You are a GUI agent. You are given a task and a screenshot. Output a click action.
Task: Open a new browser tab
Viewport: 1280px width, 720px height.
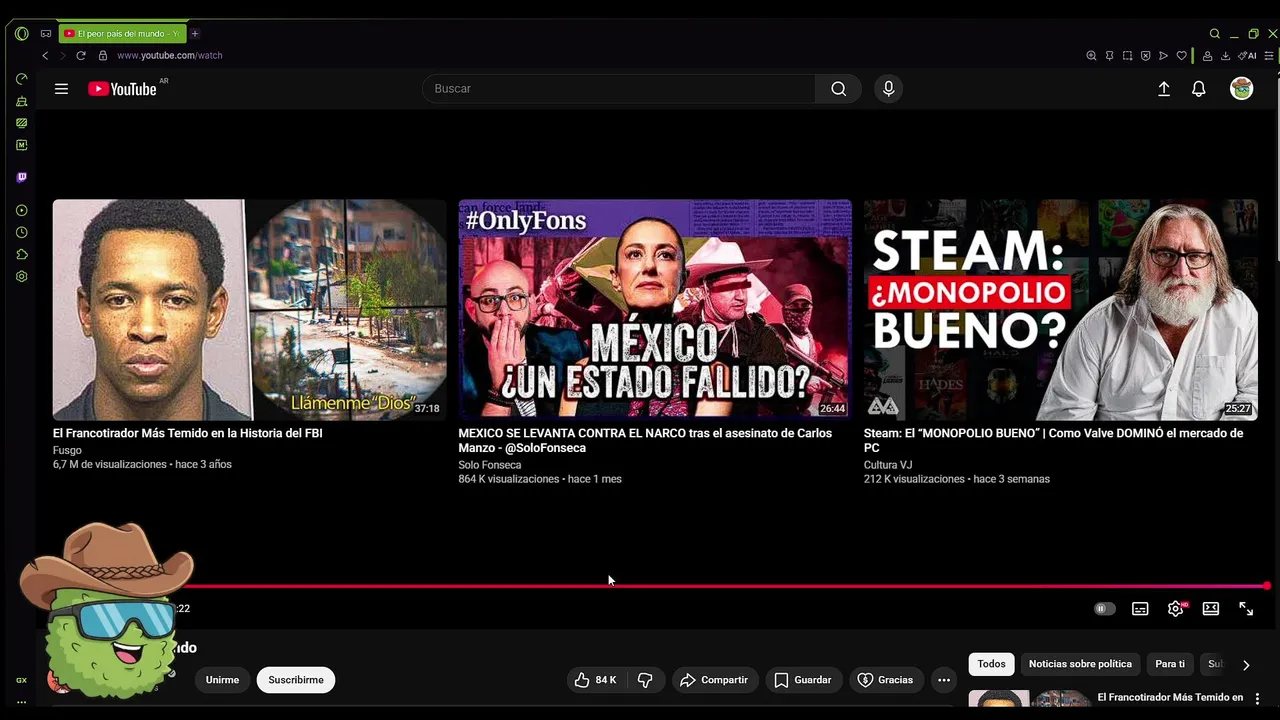click(x=195, y=33)
